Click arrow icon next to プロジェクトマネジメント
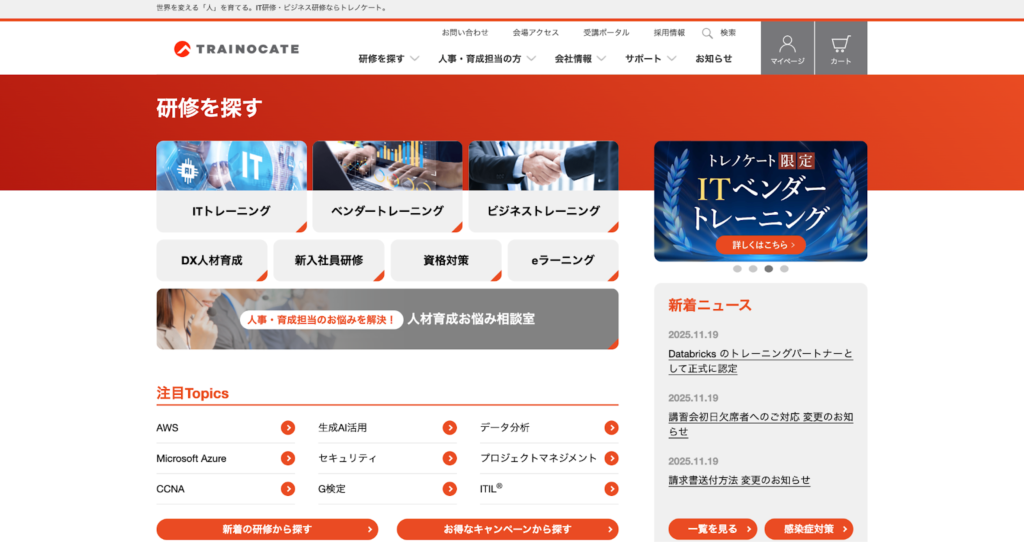 pyautogui.click(x=611, y=458)
